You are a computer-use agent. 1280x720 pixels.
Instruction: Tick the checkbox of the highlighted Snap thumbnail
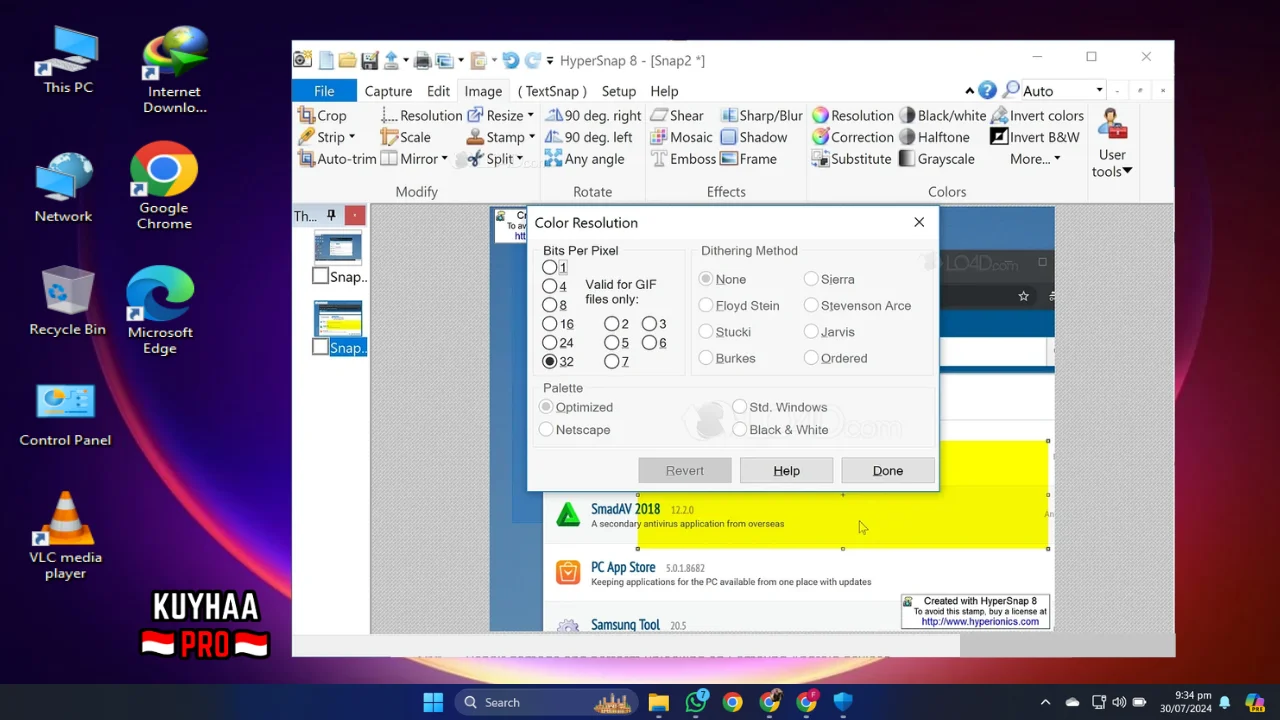[x=320, y=347]
